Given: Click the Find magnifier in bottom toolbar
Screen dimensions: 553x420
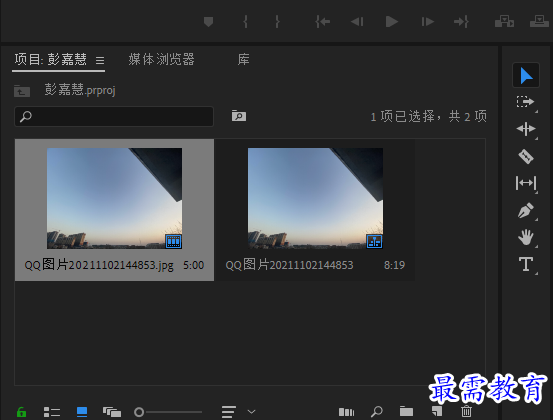Looking at the screenshot, I should pos(377,412).
